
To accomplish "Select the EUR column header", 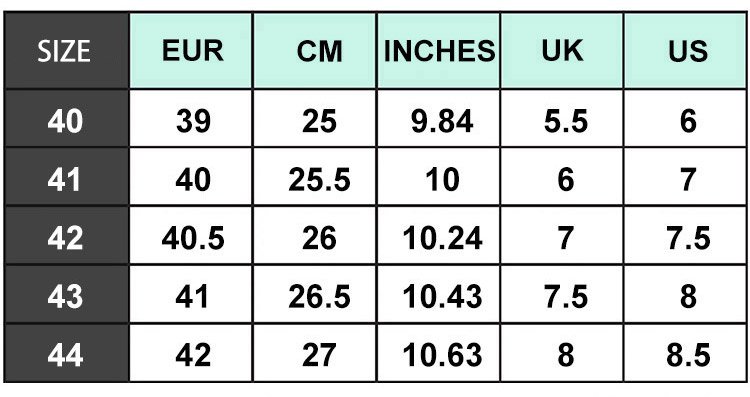I will 191,51.
